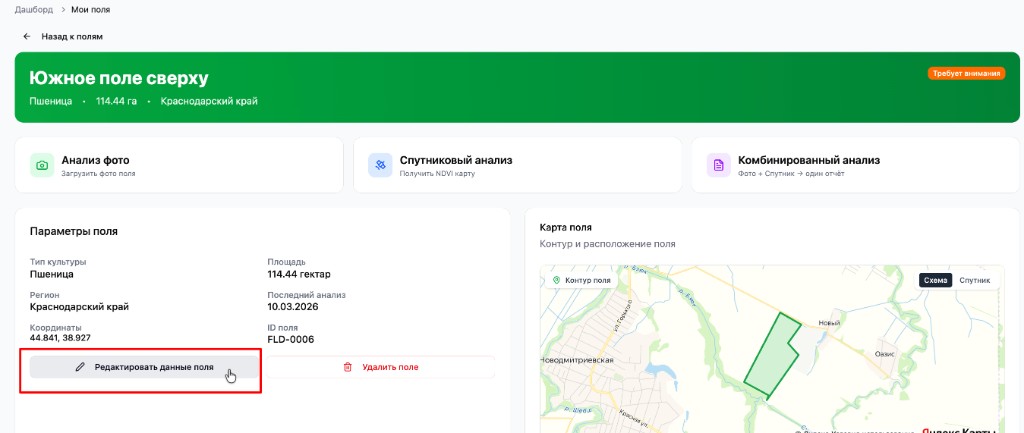Open the Дашборд breadcrumb
This screenshot has width=1024, height=433.
[x=33, y=9]
